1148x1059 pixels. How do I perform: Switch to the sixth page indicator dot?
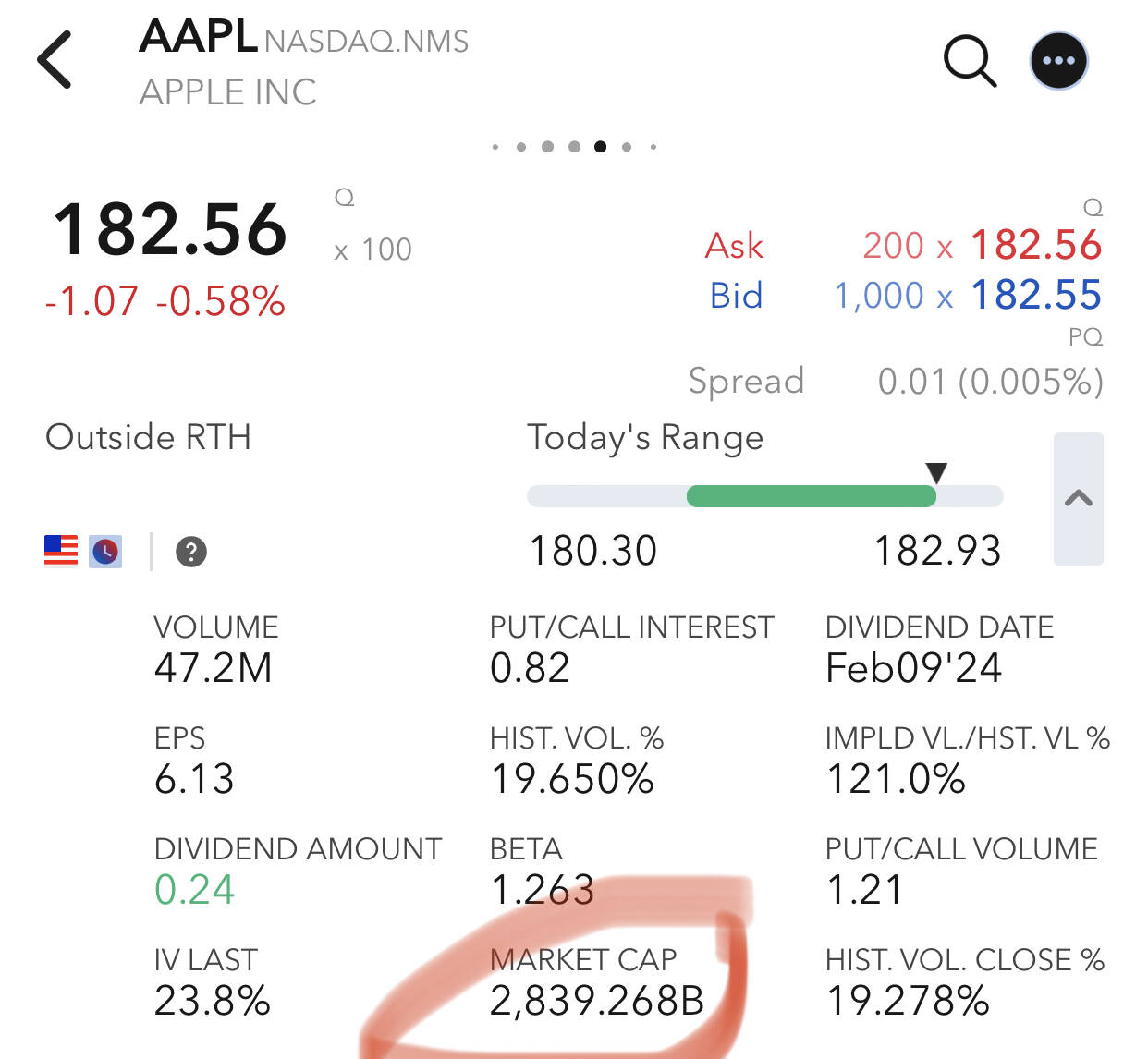pyautogui.click(x=627, y=146)
